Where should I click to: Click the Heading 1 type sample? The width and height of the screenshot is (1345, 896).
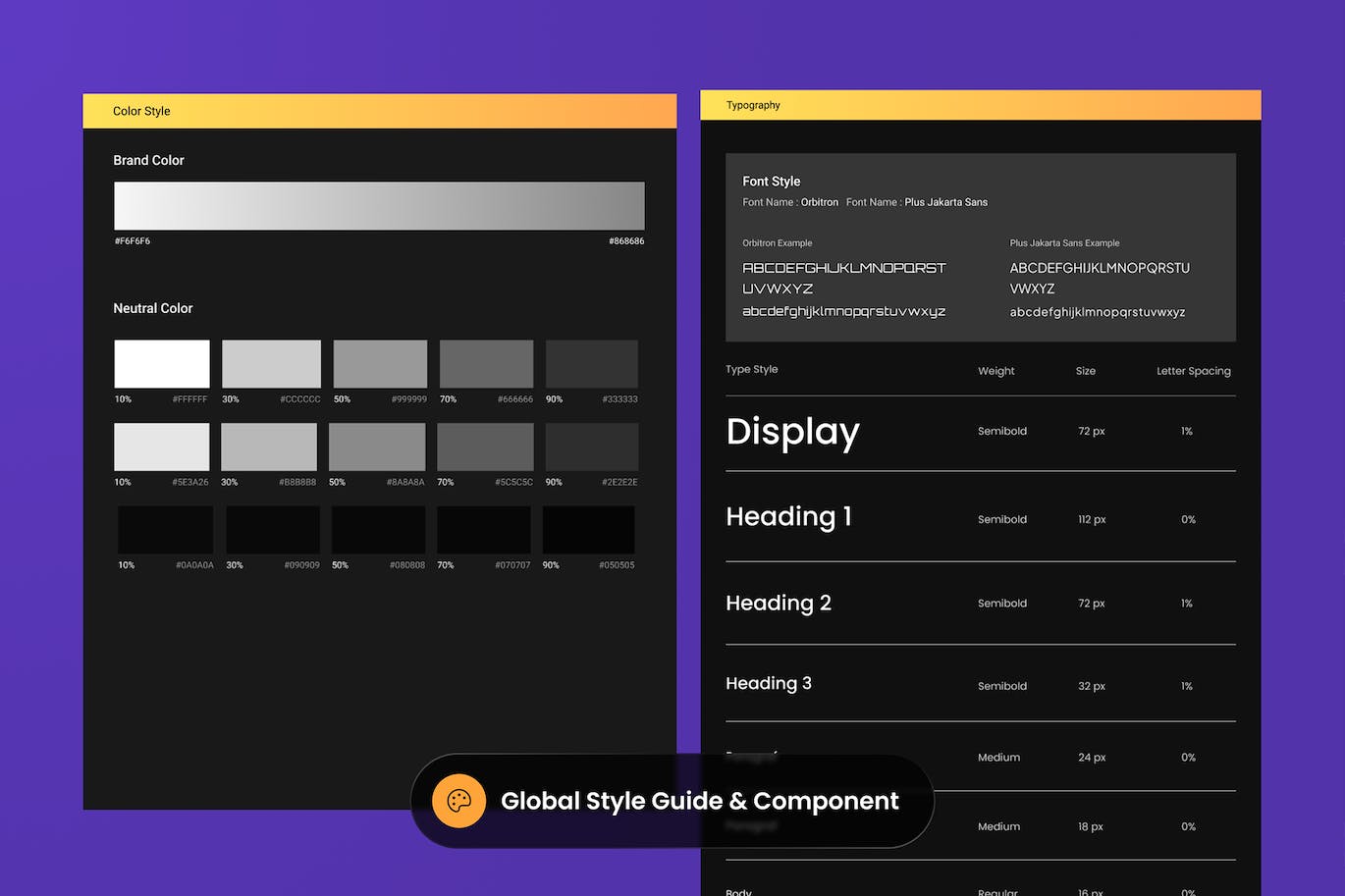[788, 517]
